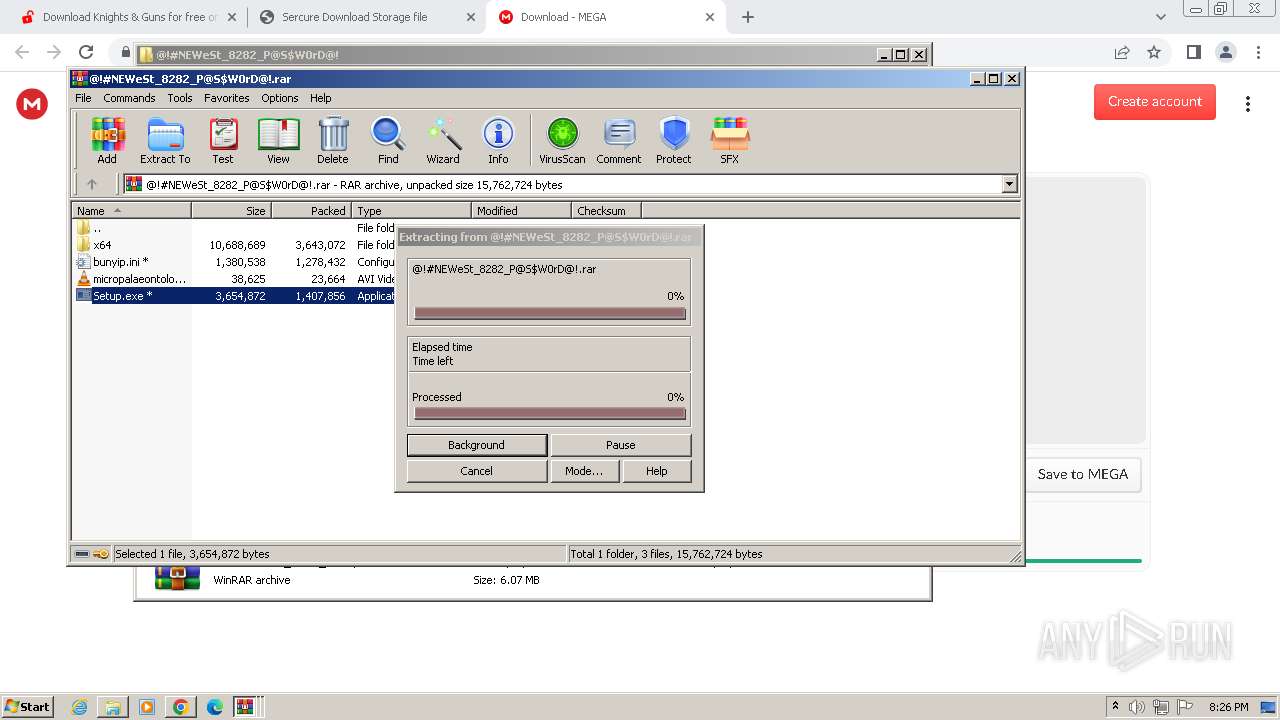Open Chrome profile avatar
This screenshot has height=720, width=1280.
[x=1226, y=52]
